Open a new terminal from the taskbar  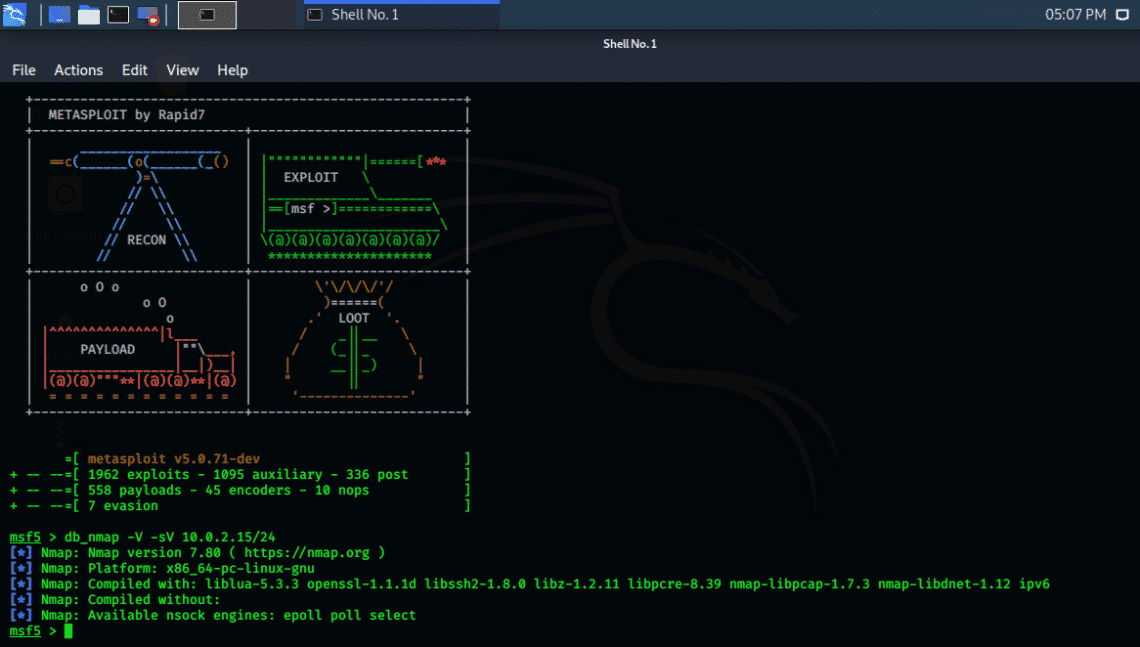117,14
